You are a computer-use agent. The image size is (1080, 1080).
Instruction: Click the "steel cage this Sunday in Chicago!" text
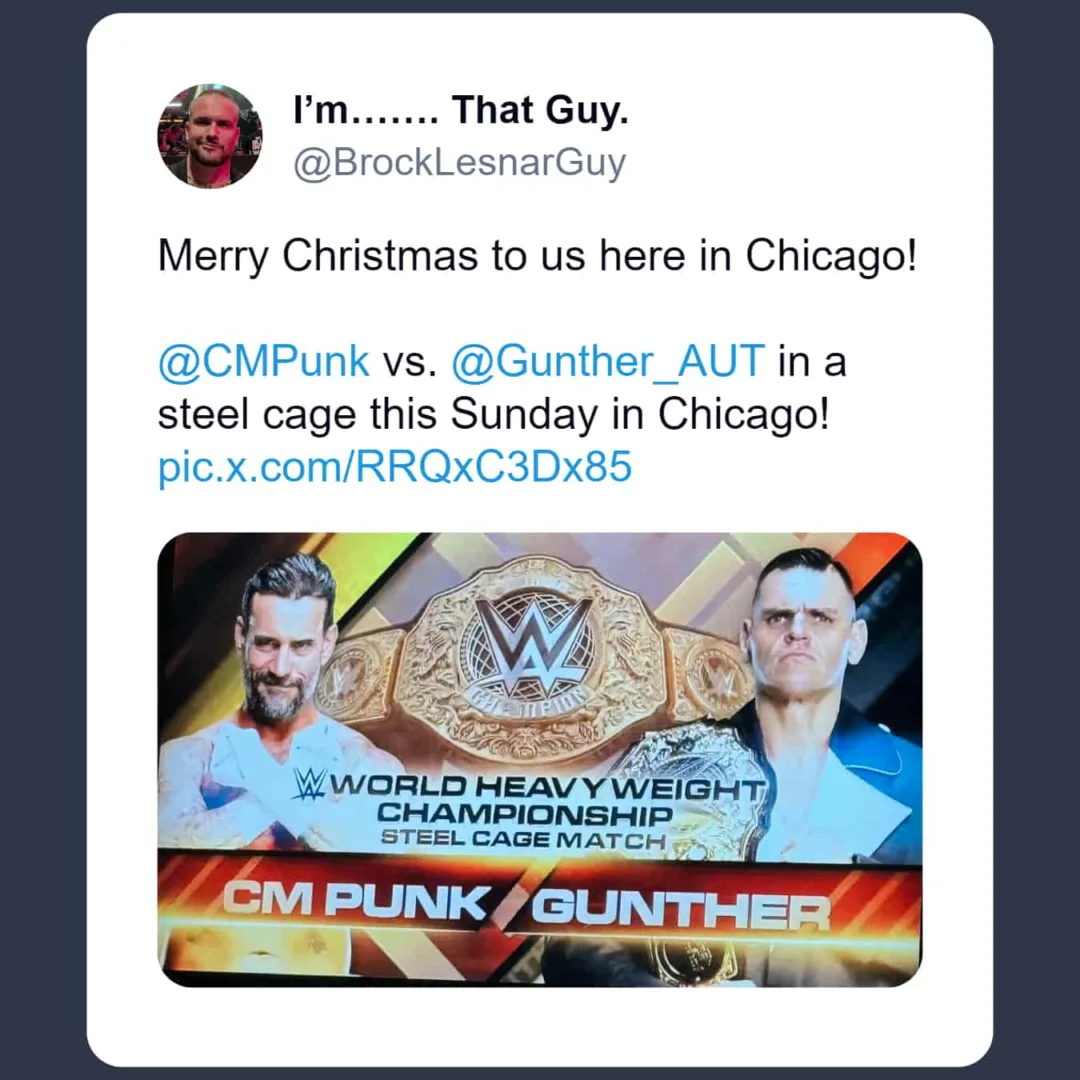tap(494, 414)
